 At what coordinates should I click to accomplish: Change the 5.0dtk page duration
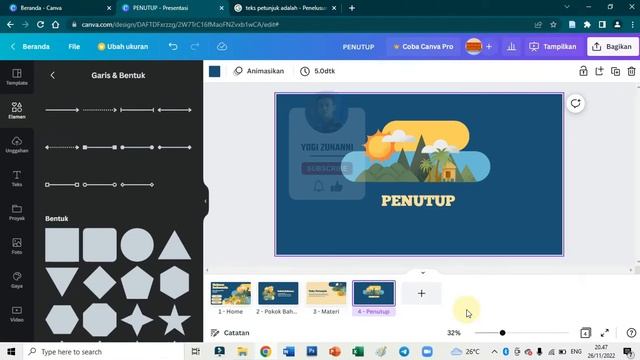(x=318, y=71)
